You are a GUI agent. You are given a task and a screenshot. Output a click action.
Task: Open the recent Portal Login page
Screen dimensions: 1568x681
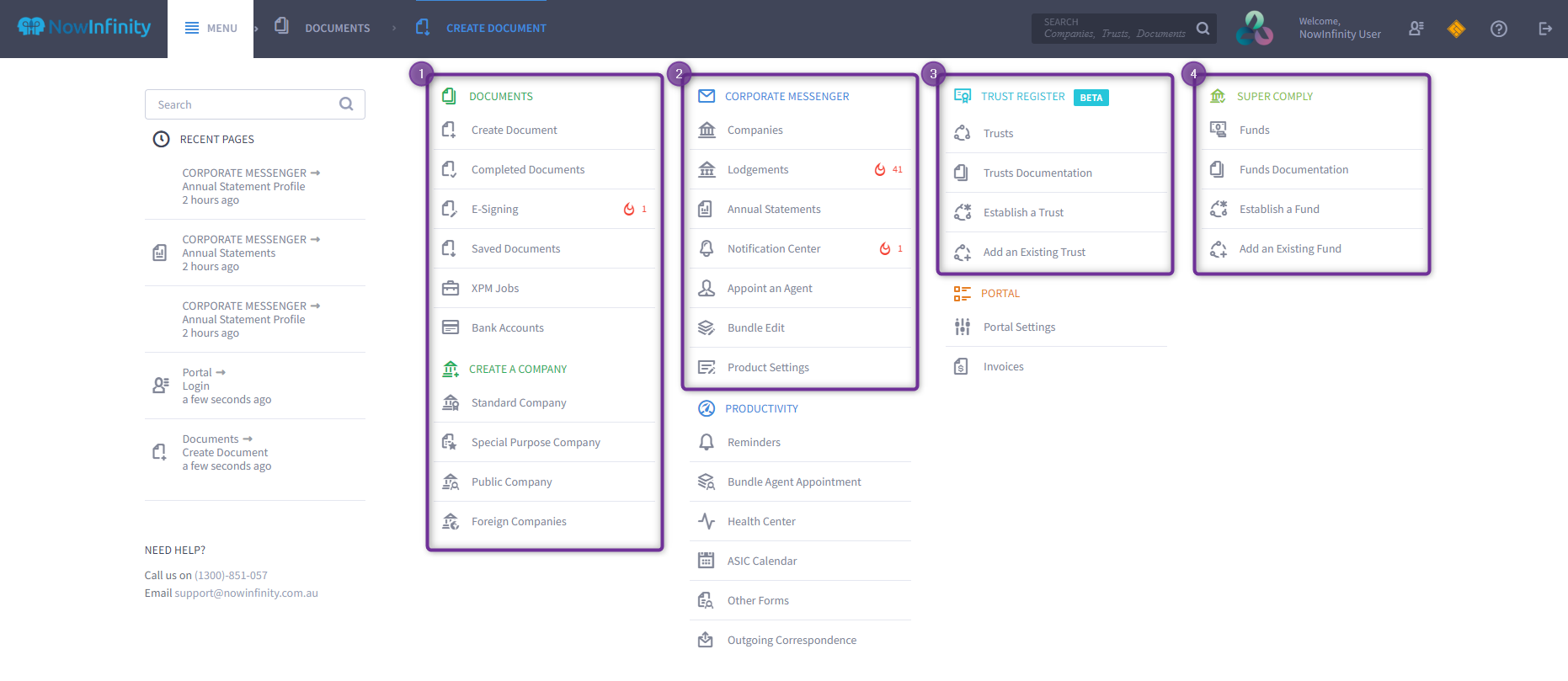(196, 386)
